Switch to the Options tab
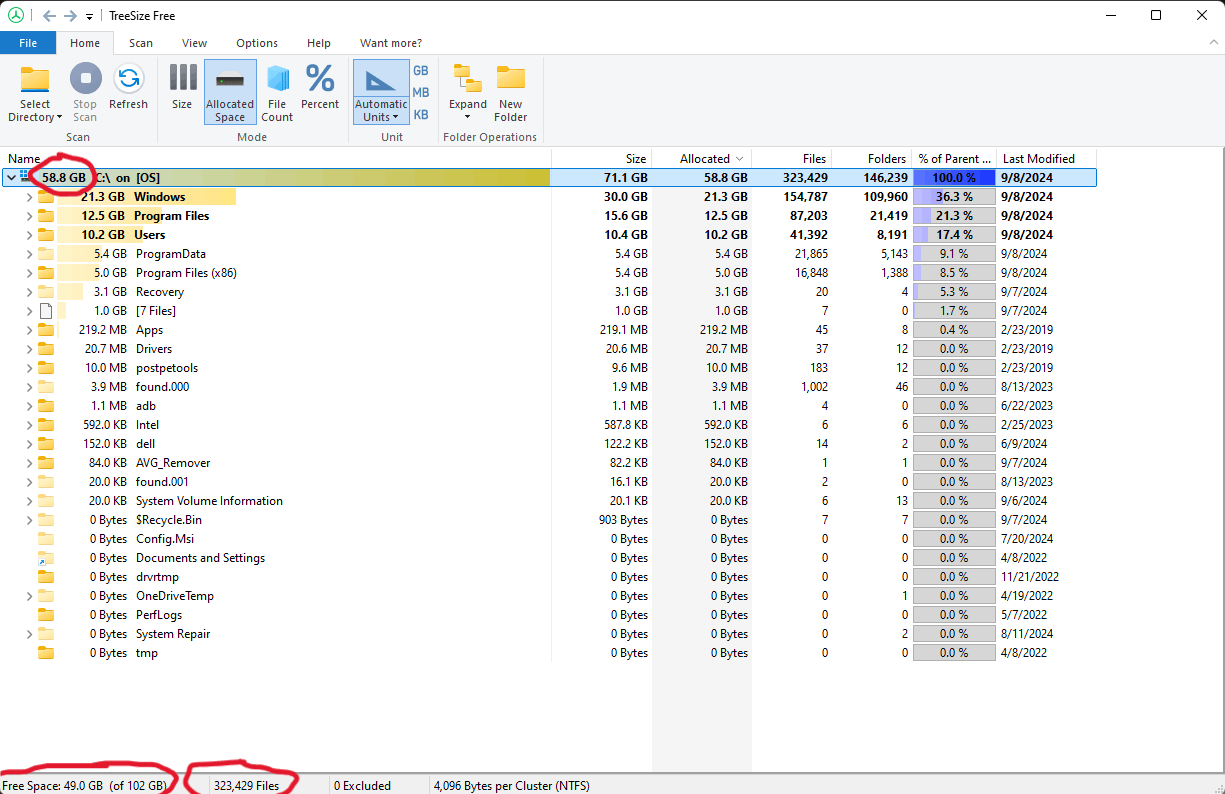 [x=257, y=43]
